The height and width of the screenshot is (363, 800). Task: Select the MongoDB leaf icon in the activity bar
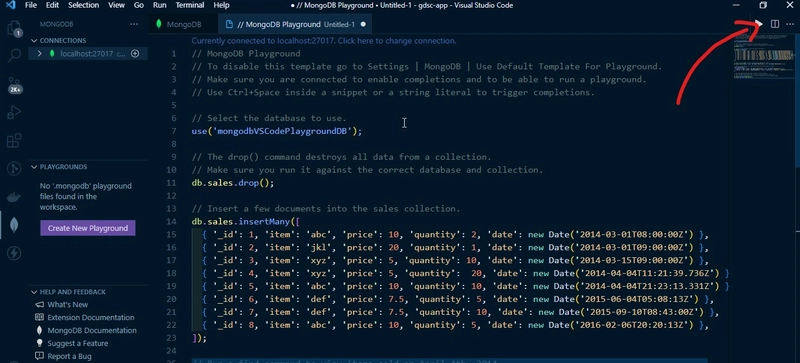14,225
